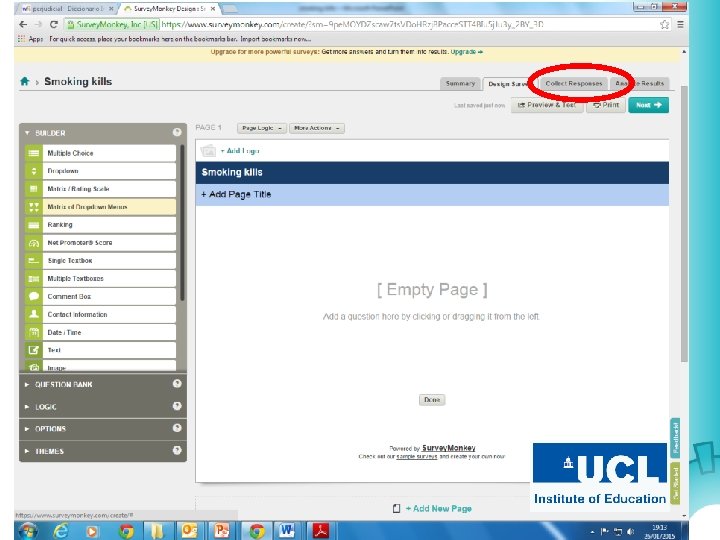
Task: Open the SurveyMonkey home icon
Action: point(25,81)
